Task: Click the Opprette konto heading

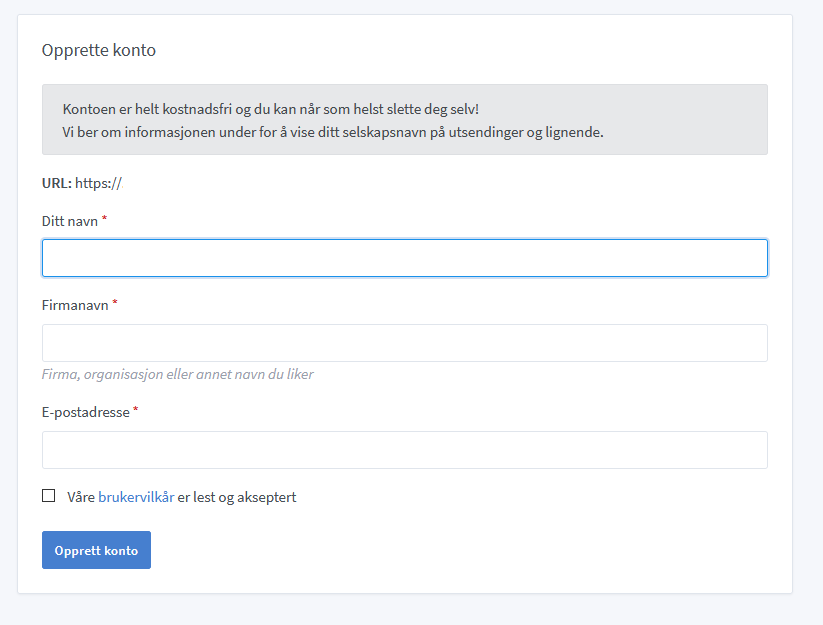Action: tap(99, 50)
